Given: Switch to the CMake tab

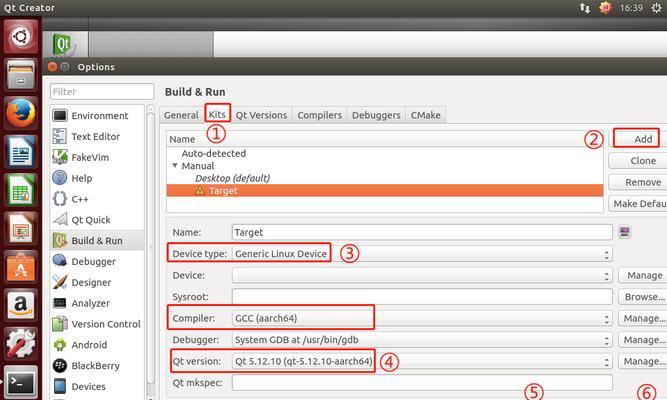Looking at the screenshot, I should tap(425, 115).
